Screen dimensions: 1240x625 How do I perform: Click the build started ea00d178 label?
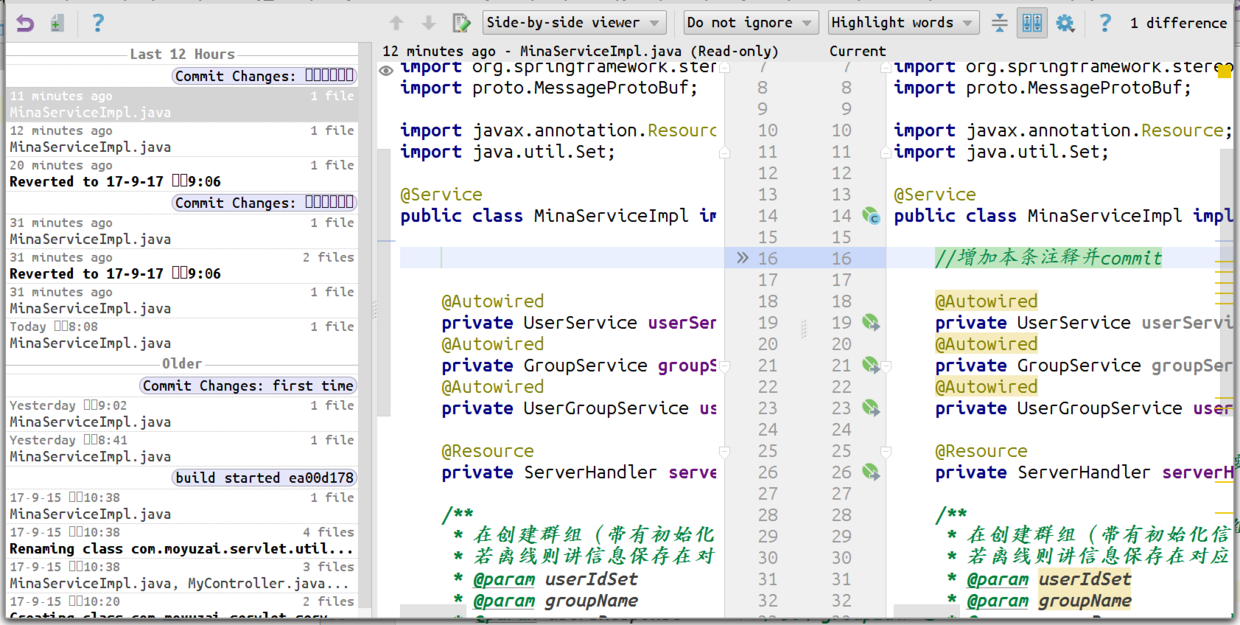pos(264,478)
